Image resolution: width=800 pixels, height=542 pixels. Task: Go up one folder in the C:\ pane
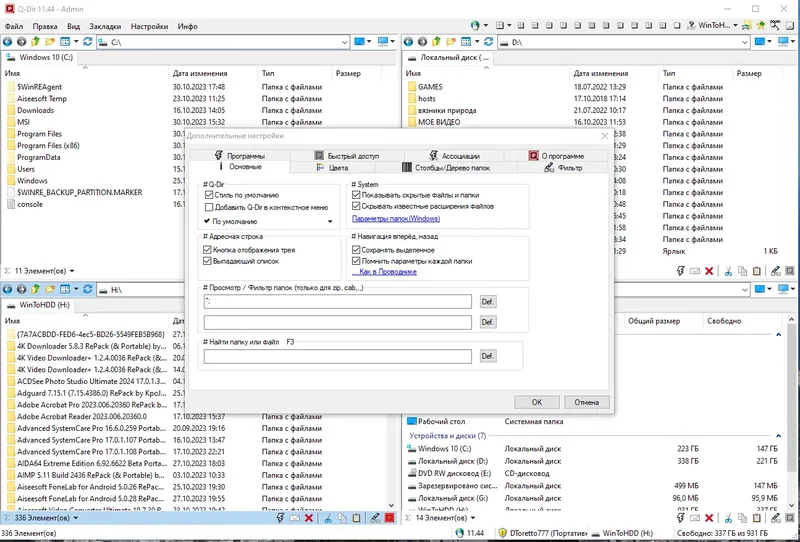[35, 42]
